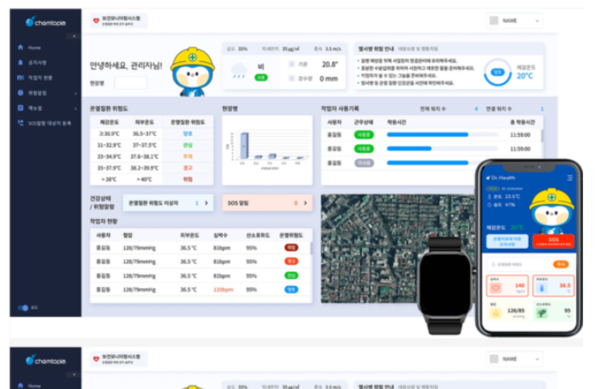Click the green badge in the weather card
This screenshot has height=389, width=600.
click(x=261, y=78)
